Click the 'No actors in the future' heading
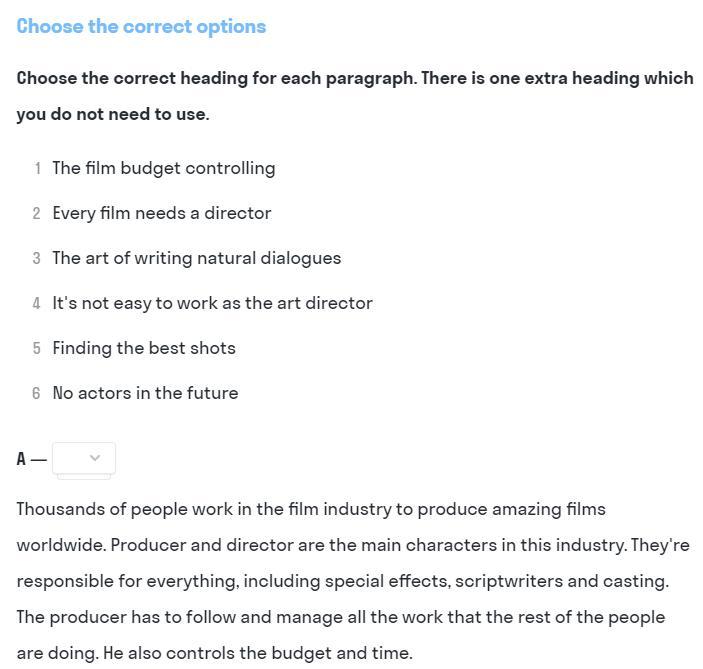703x669 pixels. pyautogui.click(x=145, y=393)
